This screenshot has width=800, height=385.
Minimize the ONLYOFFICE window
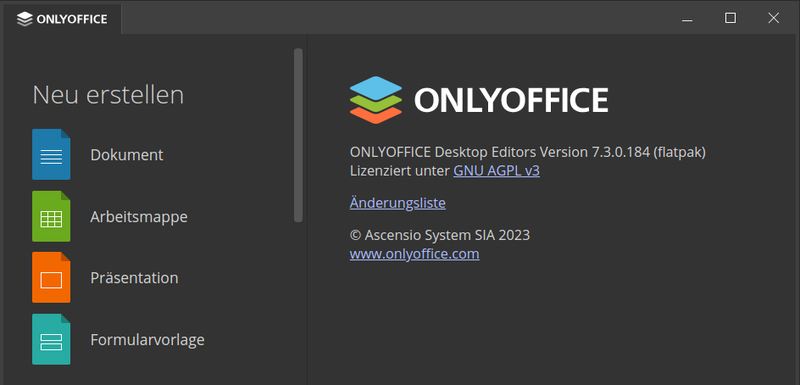coord(687,19)
